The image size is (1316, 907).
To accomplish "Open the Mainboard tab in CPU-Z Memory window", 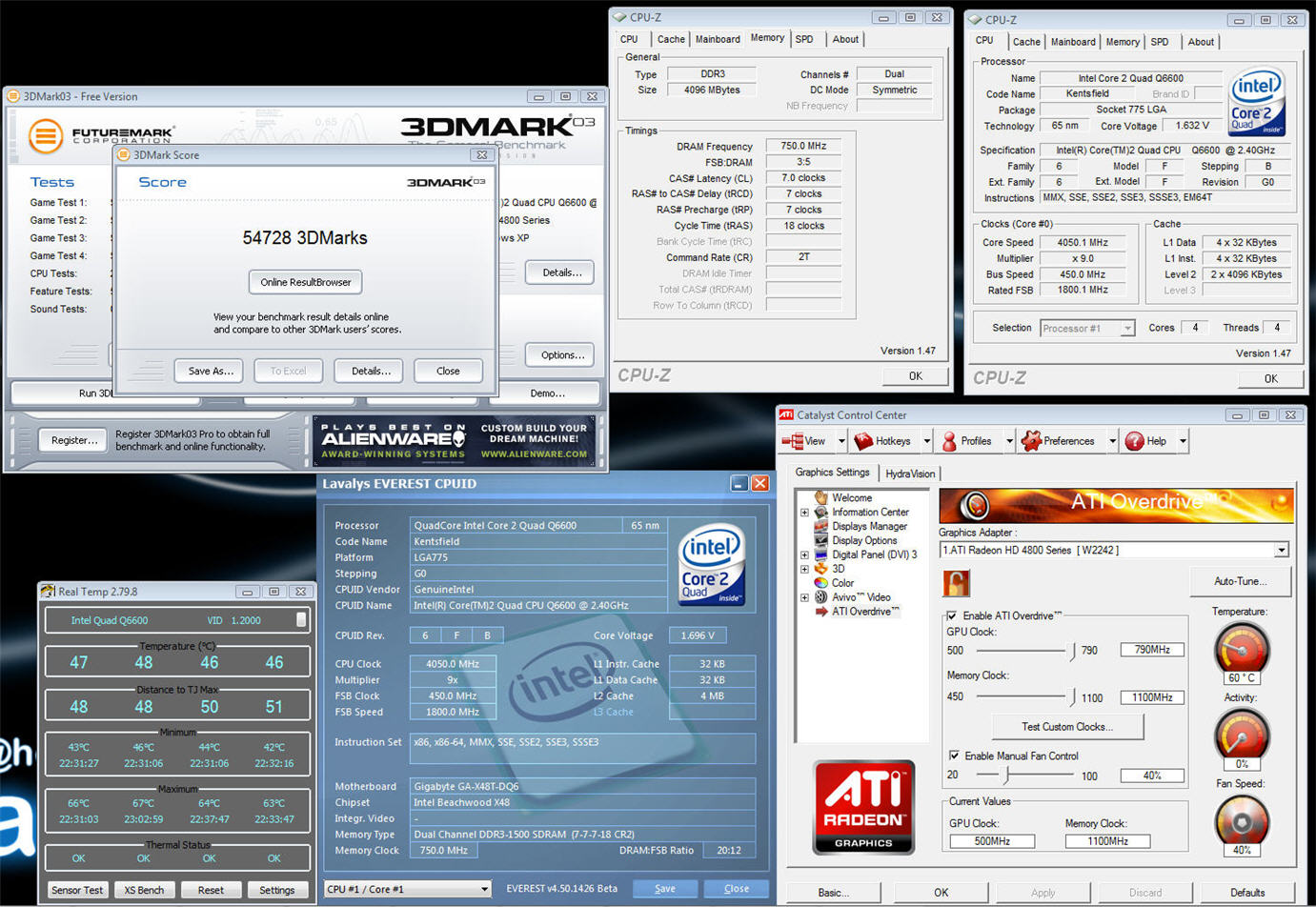I will tap(718, 39).
